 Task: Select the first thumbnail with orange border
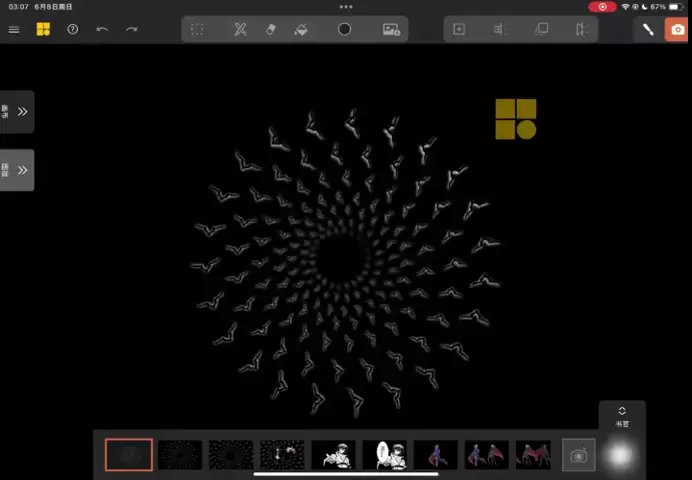[129, 454]
